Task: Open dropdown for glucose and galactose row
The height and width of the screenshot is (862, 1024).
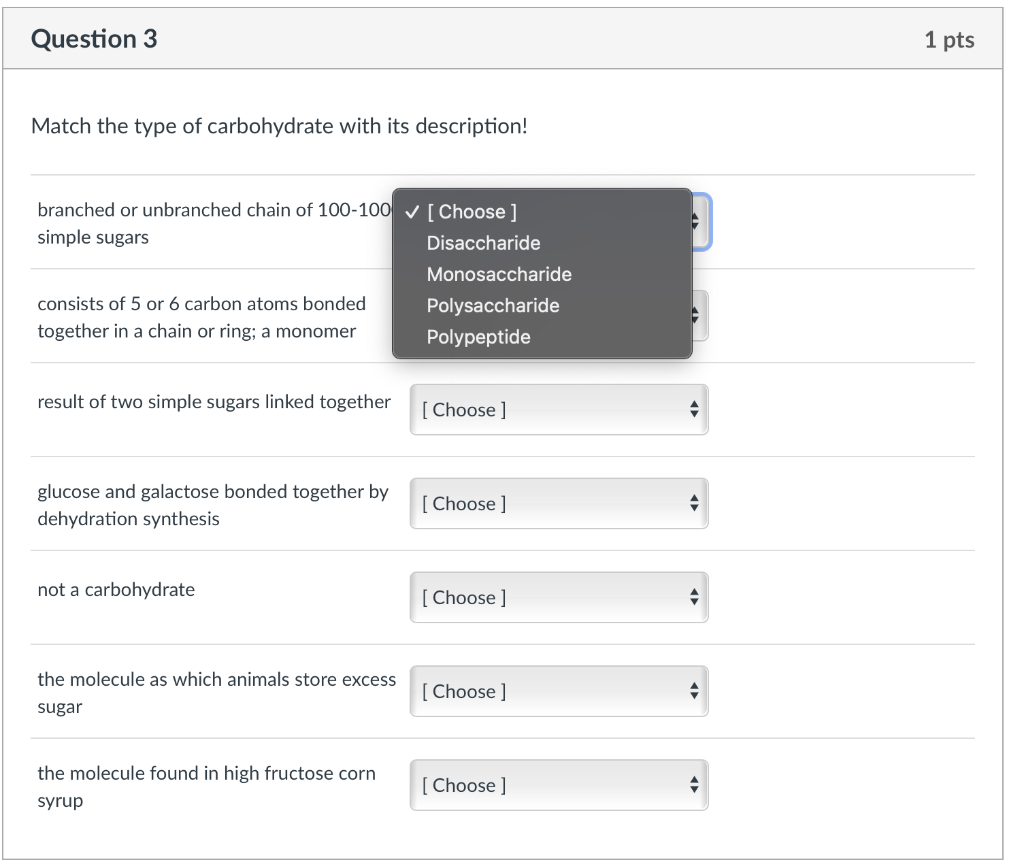Action: point(558,504)
